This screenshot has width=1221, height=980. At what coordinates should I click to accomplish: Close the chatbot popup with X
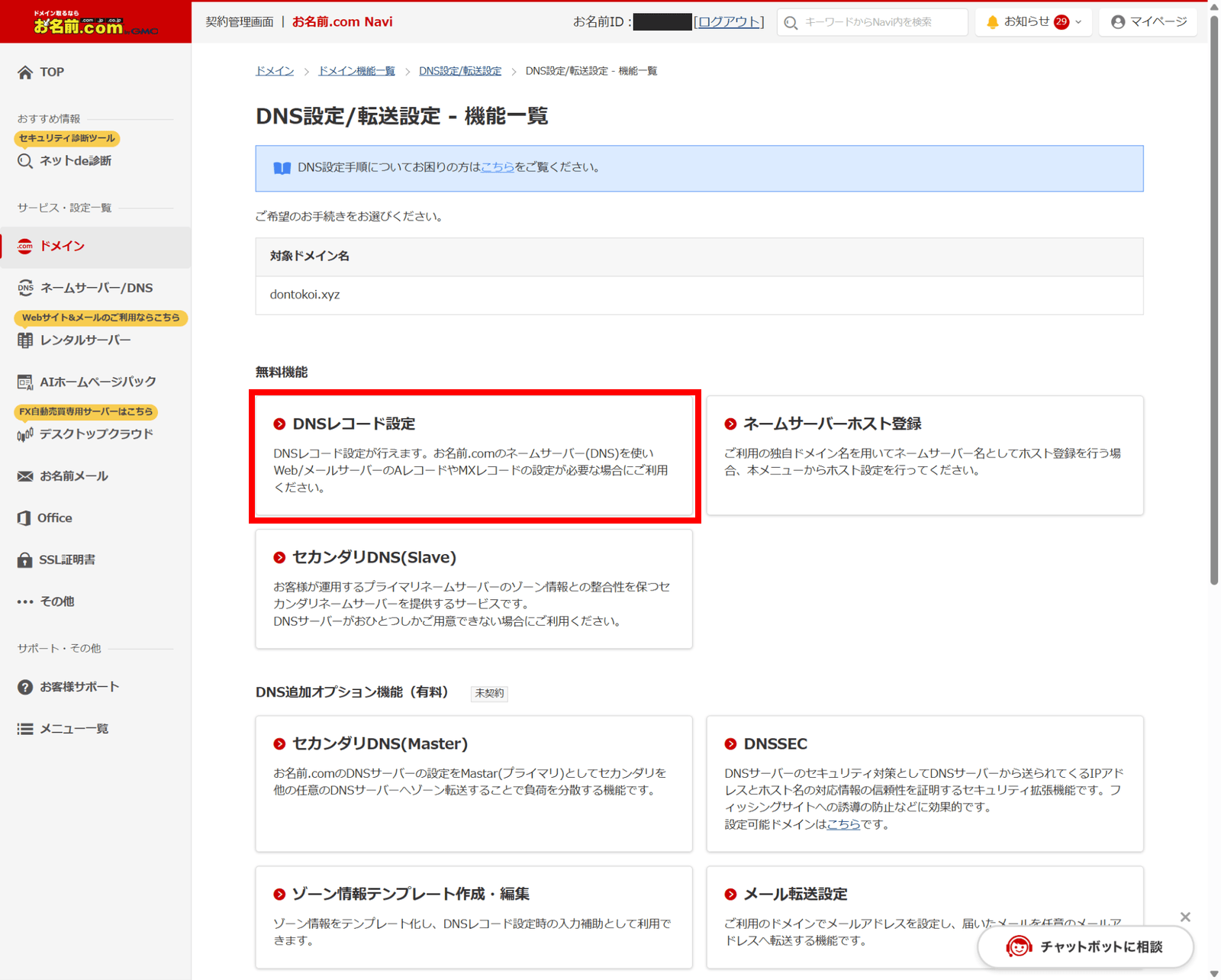(1185, 917)
